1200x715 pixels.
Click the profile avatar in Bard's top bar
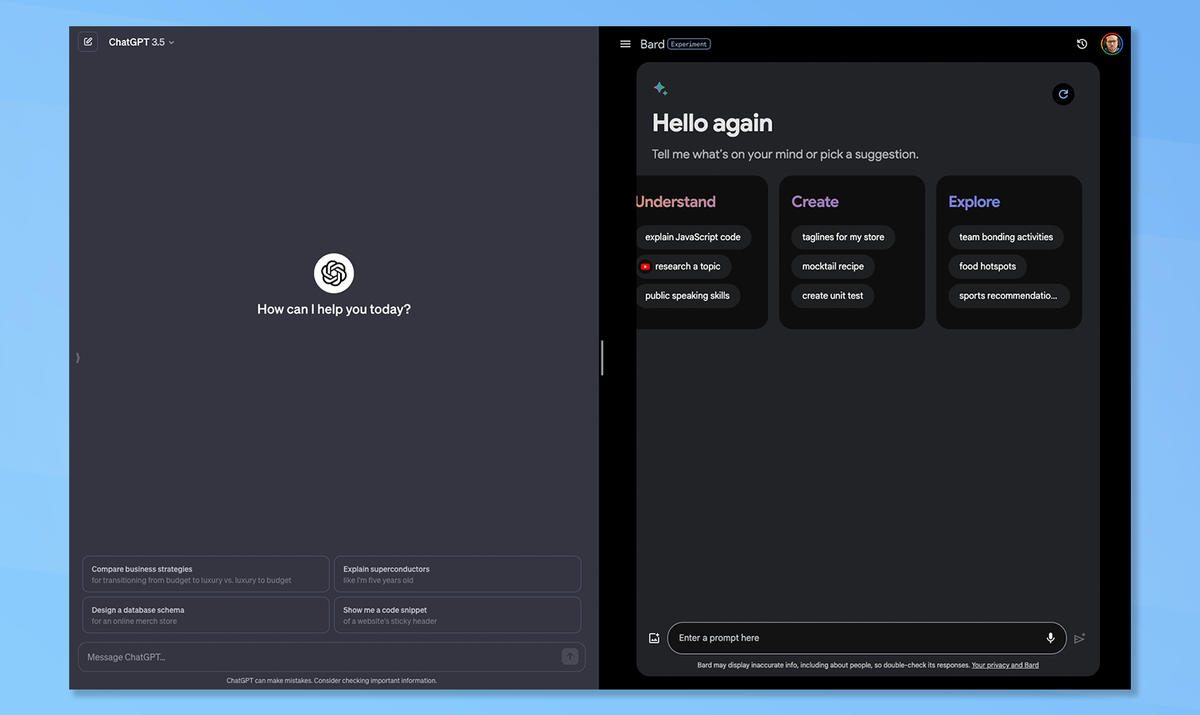[x=1112, y=43]
